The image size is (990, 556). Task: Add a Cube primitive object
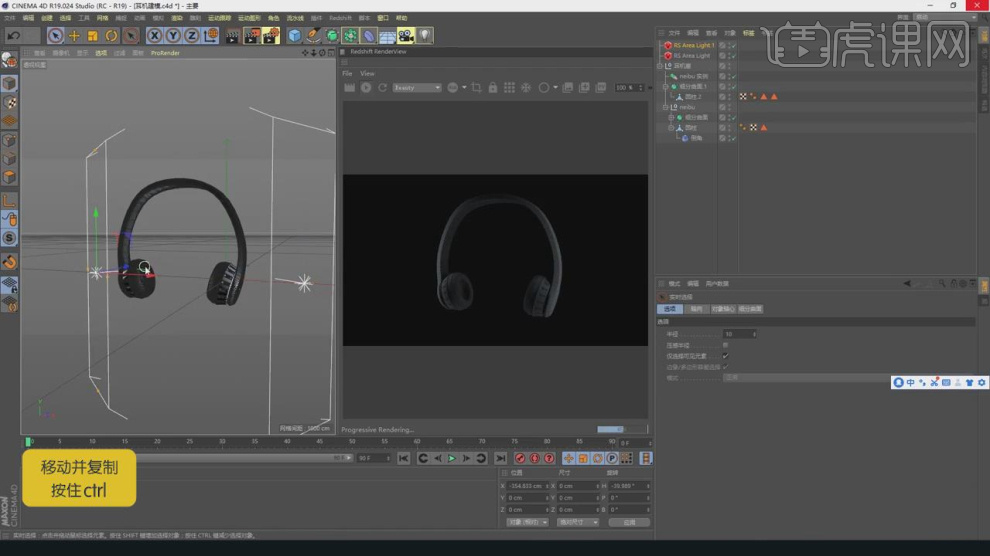click(294, 36)
